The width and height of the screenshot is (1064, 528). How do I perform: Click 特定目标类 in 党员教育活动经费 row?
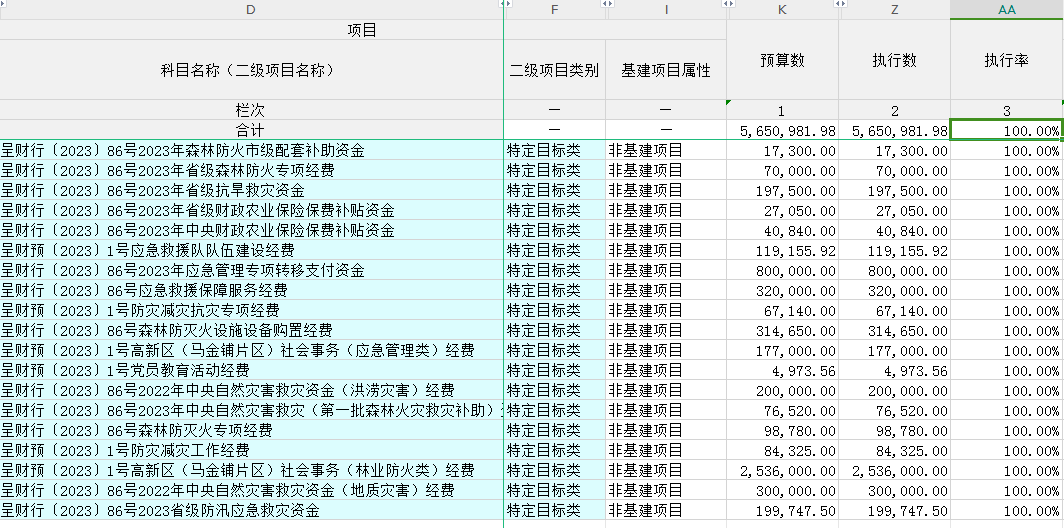(x=554, y=371)
